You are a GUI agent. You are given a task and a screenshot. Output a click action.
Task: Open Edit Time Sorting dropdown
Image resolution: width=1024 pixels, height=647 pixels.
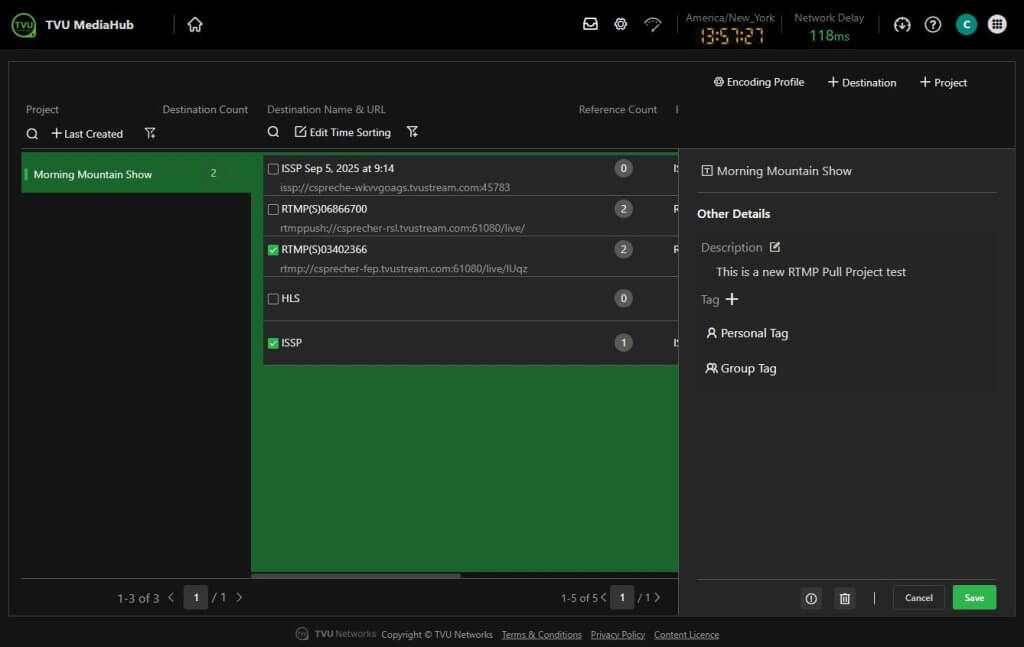coord(343,132)
